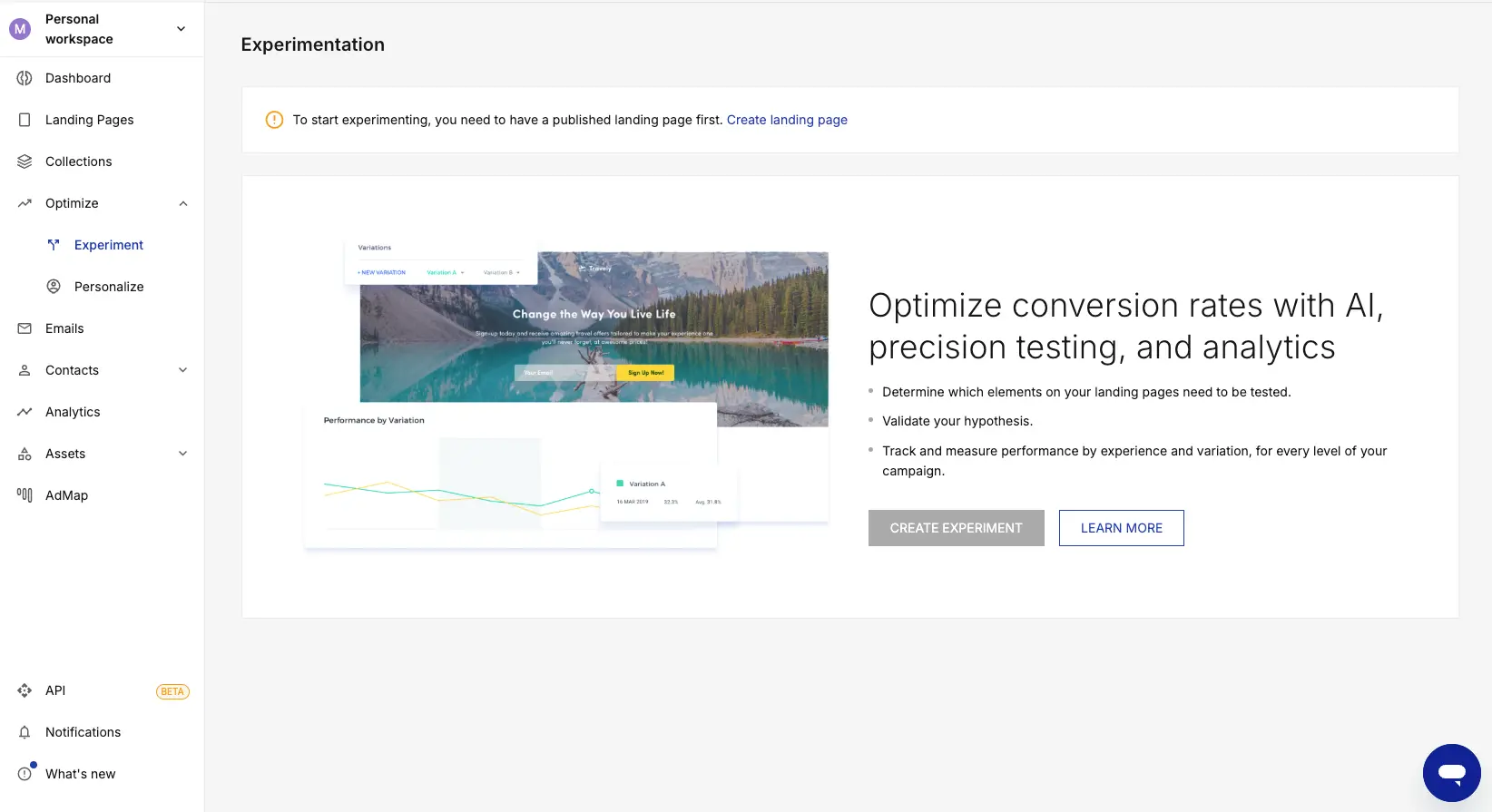
Task: Click the 'Validate your hypothesis.' bullet text
Action: point(957,421)
